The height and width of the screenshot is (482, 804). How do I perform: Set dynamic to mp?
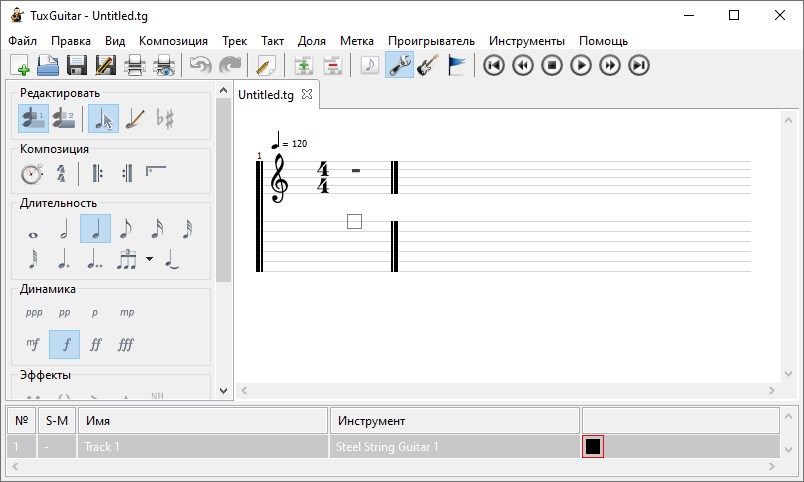pyautogui.click(x=127, y=312)
